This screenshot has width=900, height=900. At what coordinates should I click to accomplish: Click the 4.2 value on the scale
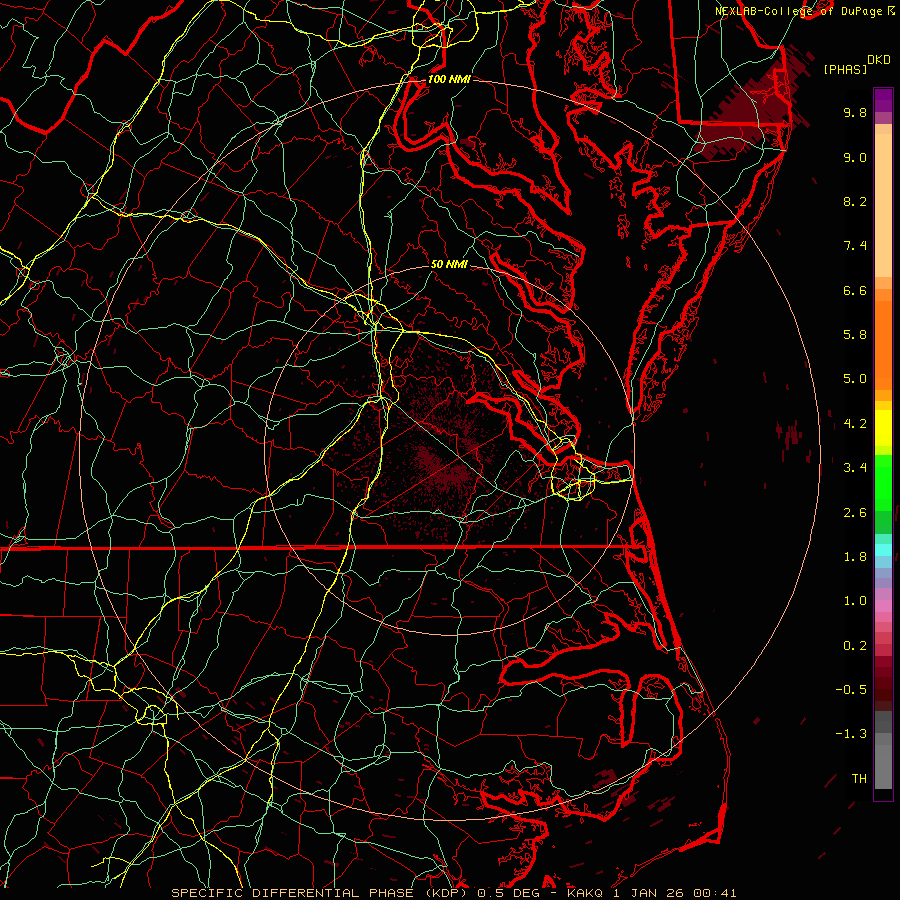(x=855, y=424)
